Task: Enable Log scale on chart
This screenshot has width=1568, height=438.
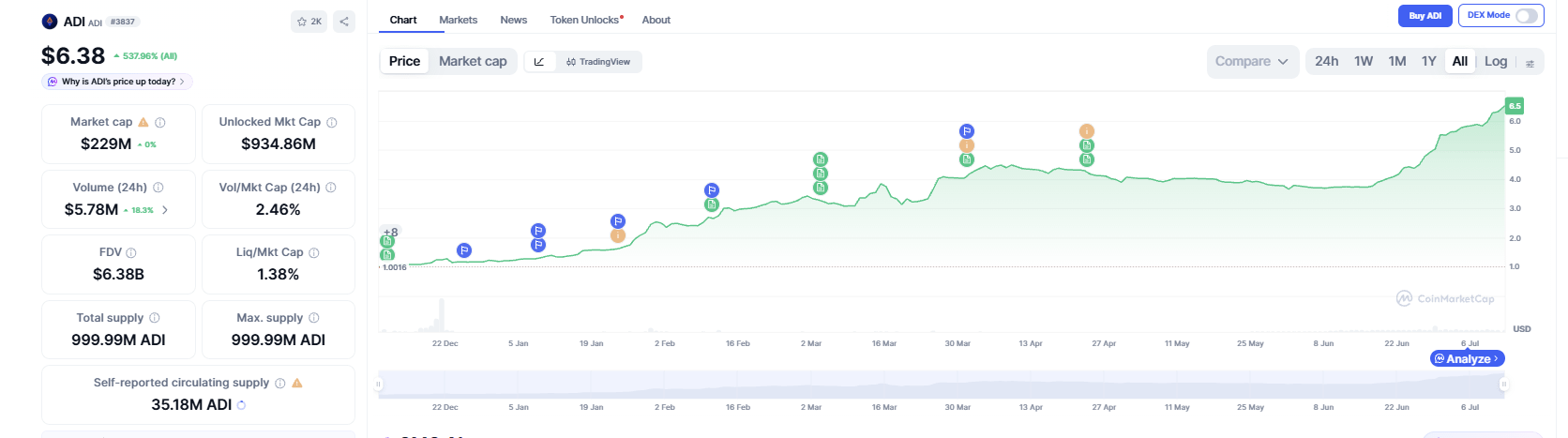Action: (x=1496, y=61)
